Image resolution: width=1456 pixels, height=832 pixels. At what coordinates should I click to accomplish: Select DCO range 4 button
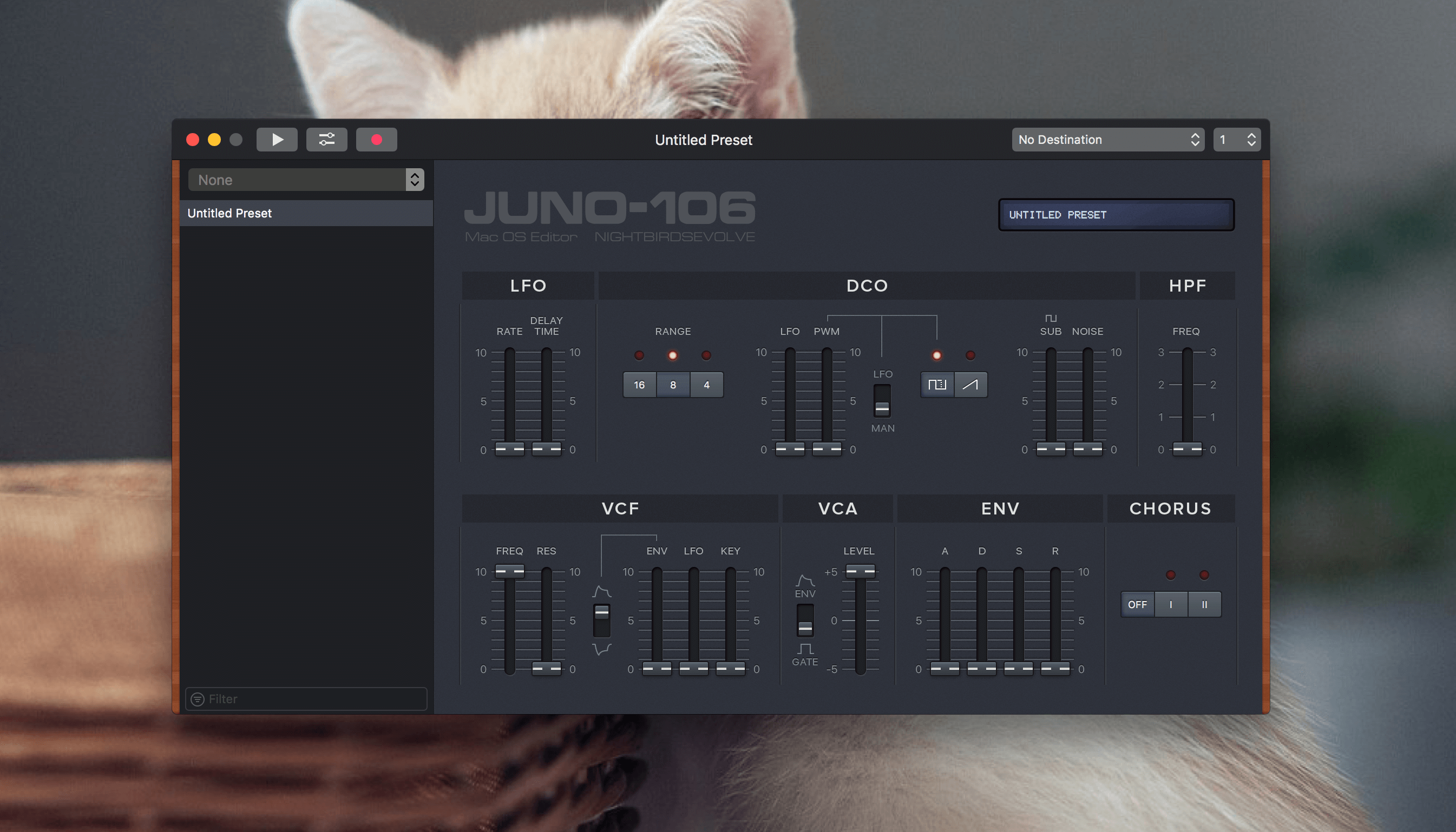[x=706, y=385]
